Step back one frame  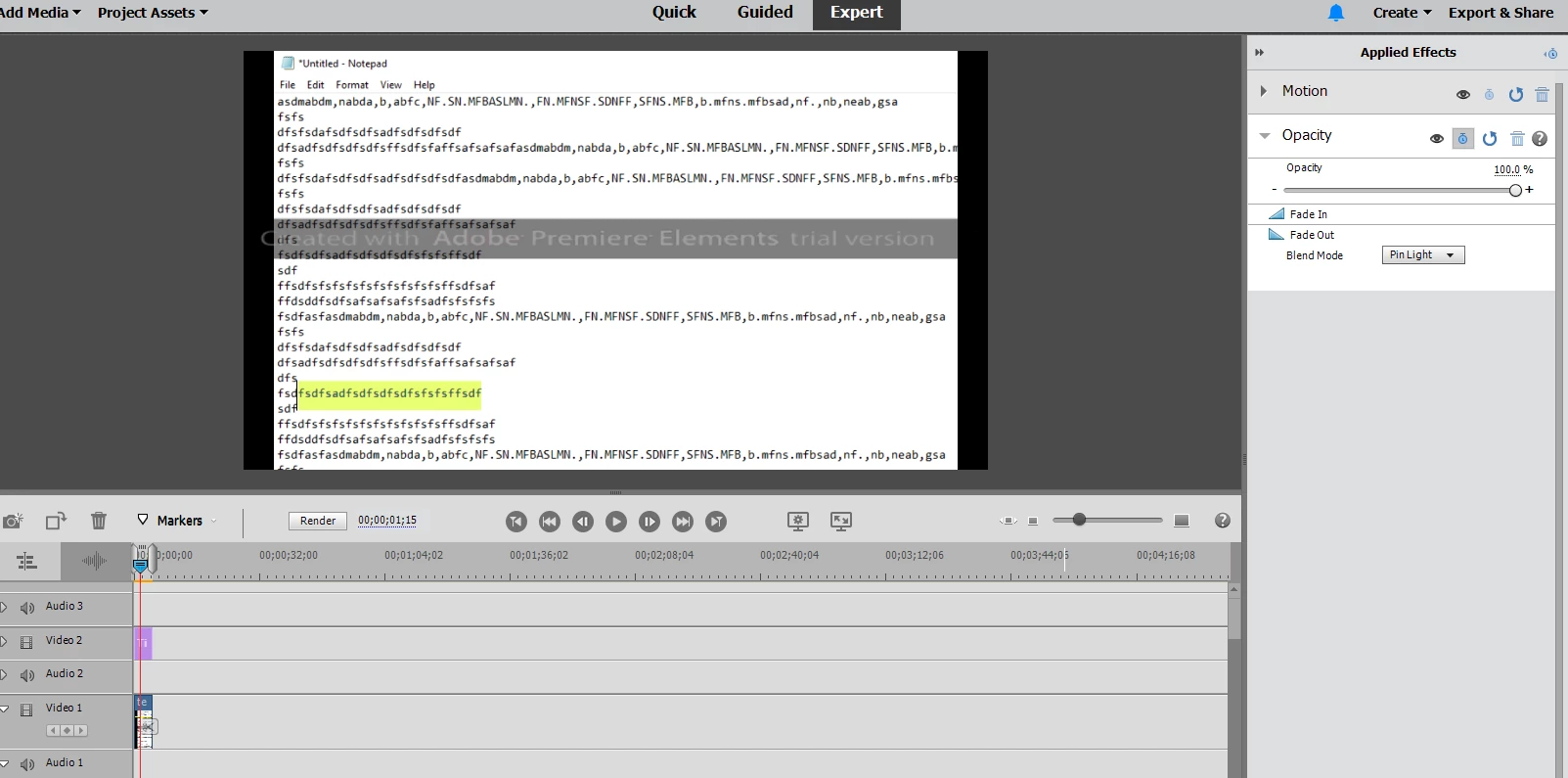click(x=583, y=522)
